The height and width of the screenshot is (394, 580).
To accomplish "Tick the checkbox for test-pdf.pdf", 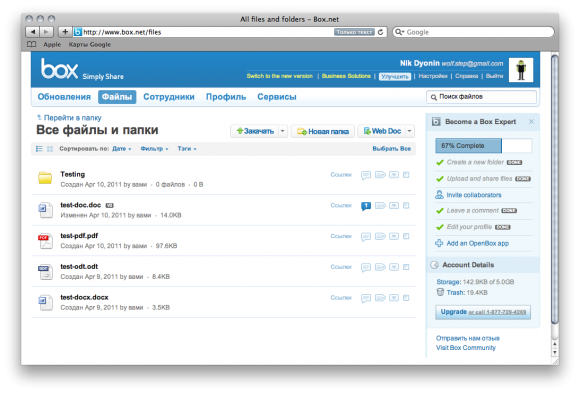I will (x=406, y=236).
